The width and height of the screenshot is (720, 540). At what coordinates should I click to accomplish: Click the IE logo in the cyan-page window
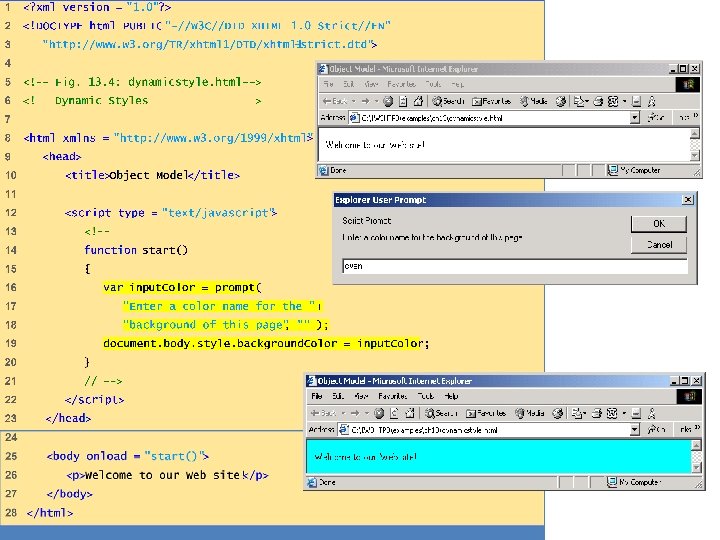(689, 396)
